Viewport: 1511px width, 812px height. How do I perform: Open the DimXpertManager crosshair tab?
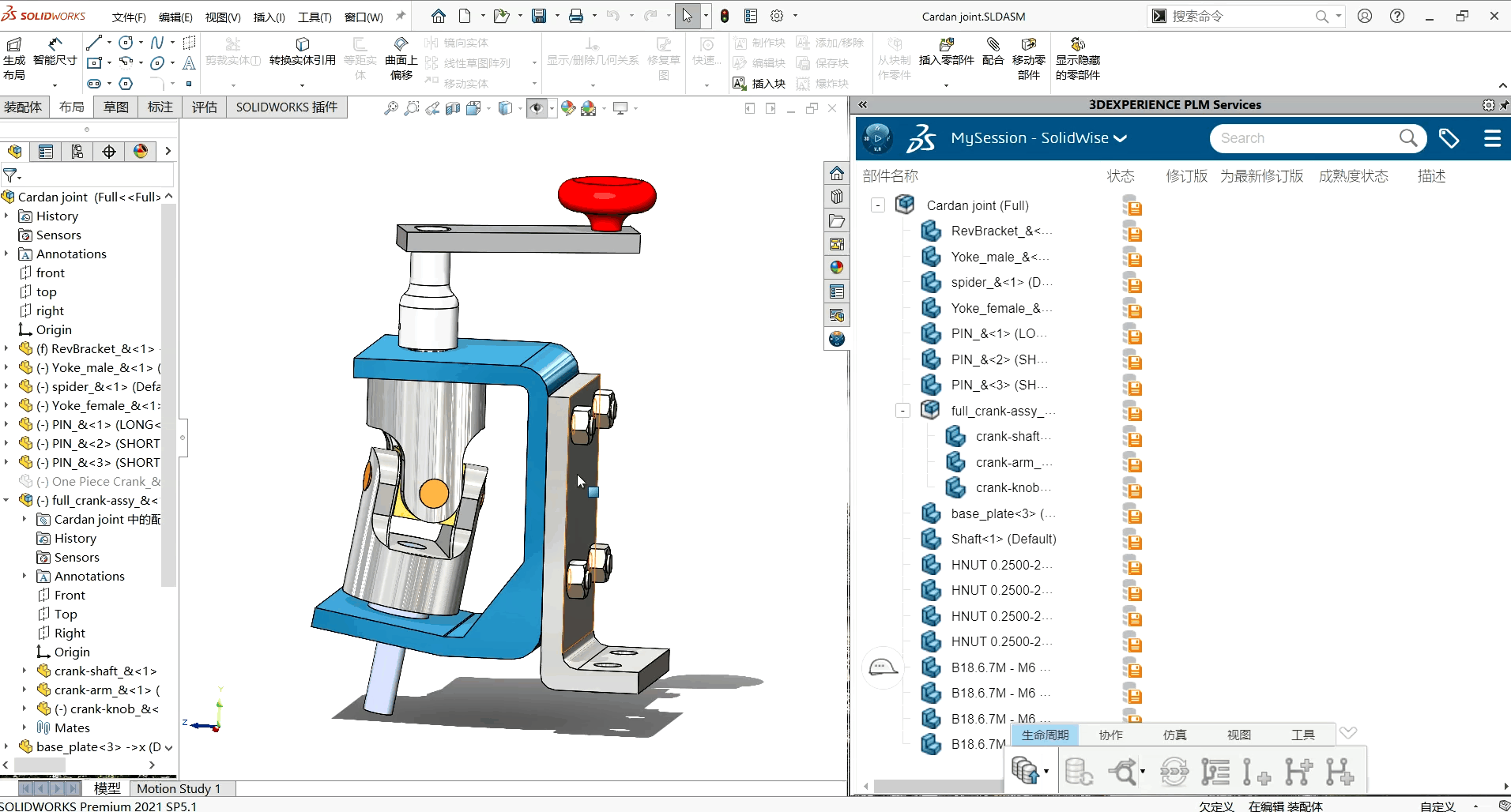[109, 152]
